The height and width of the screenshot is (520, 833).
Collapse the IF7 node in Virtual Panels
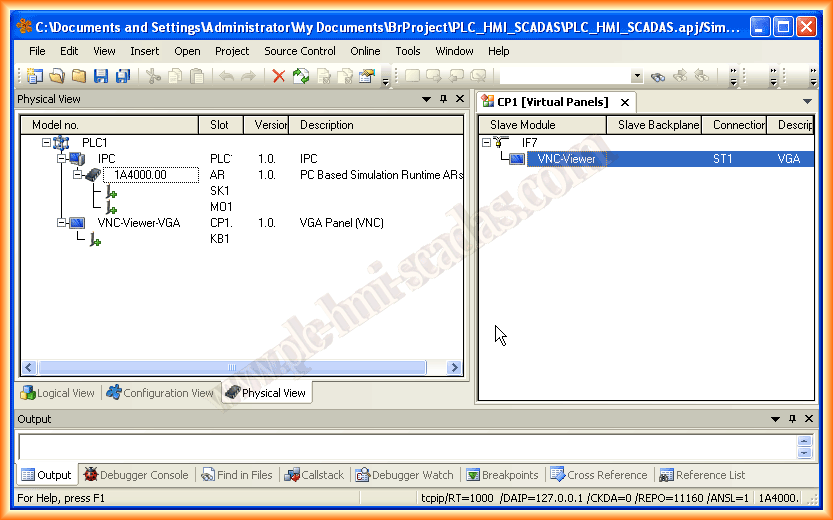point(487,143)
